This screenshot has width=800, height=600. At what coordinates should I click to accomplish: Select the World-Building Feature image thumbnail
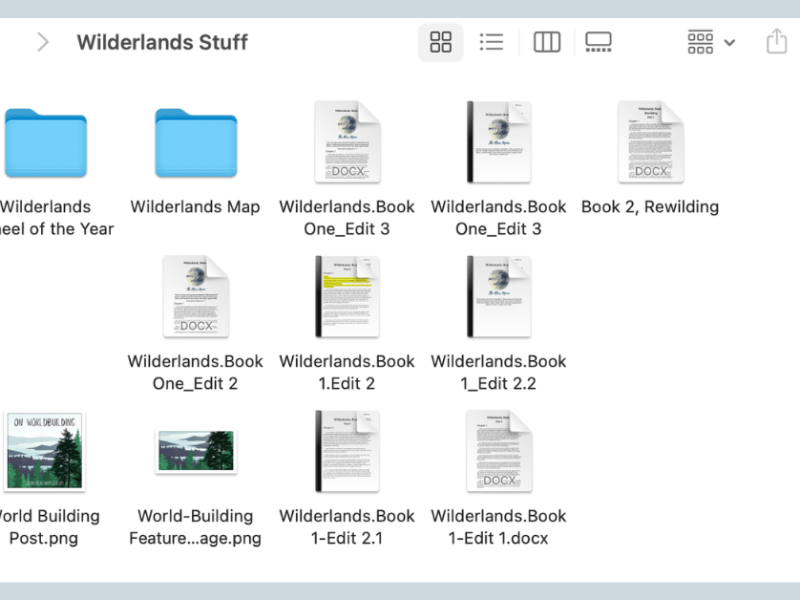(196, 451)
